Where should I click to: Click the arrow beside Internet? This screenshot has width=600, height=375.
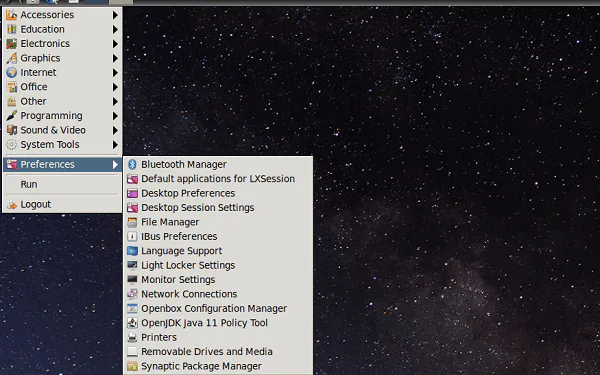coord(115,73)
